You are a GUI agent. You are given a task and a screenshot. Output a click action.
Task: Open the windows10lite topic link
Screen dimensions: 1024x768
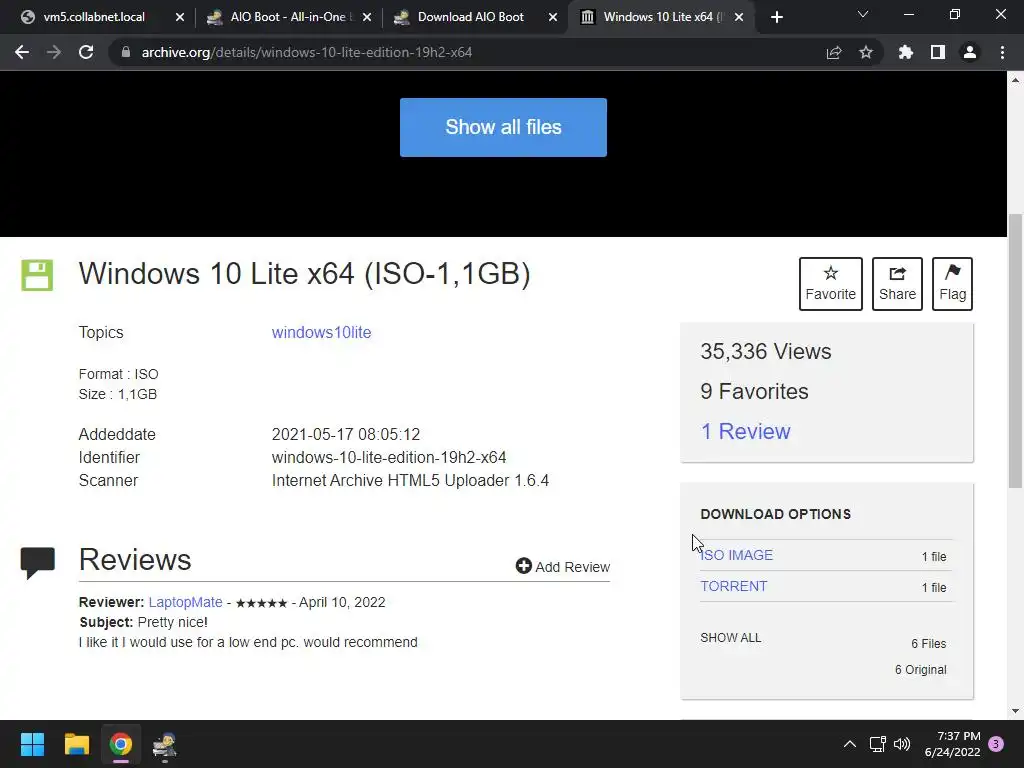pyautogui.click(x=321, y=332)
